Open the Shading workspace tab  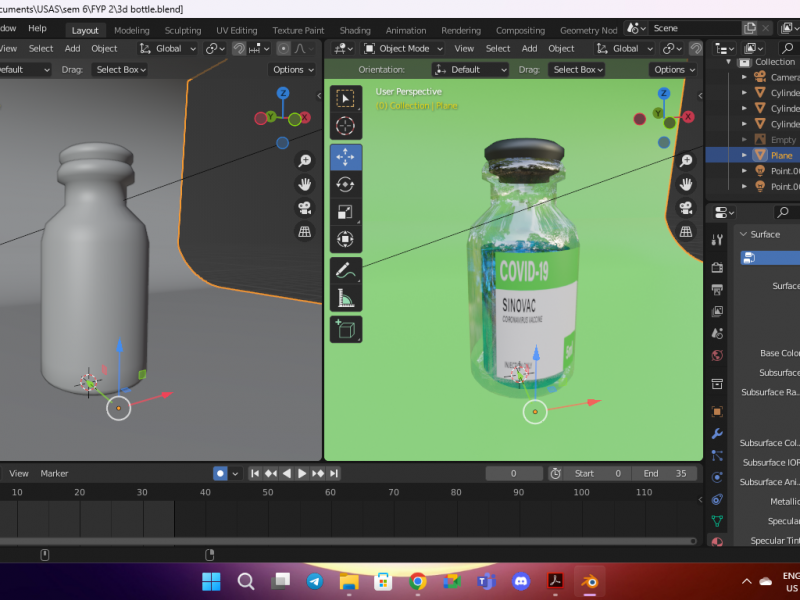355,30
